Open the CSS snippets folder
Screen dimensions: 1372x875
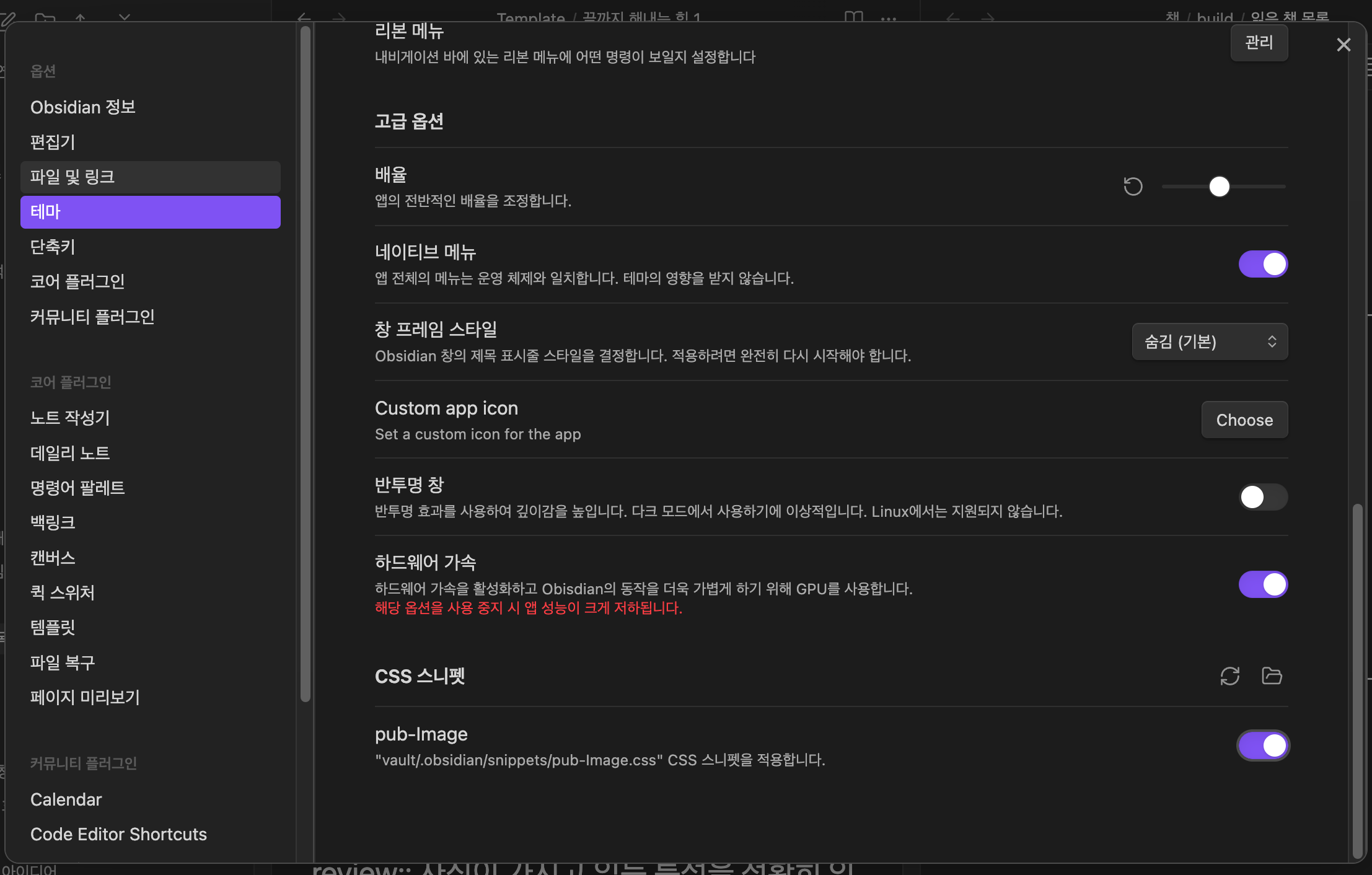1272,675
